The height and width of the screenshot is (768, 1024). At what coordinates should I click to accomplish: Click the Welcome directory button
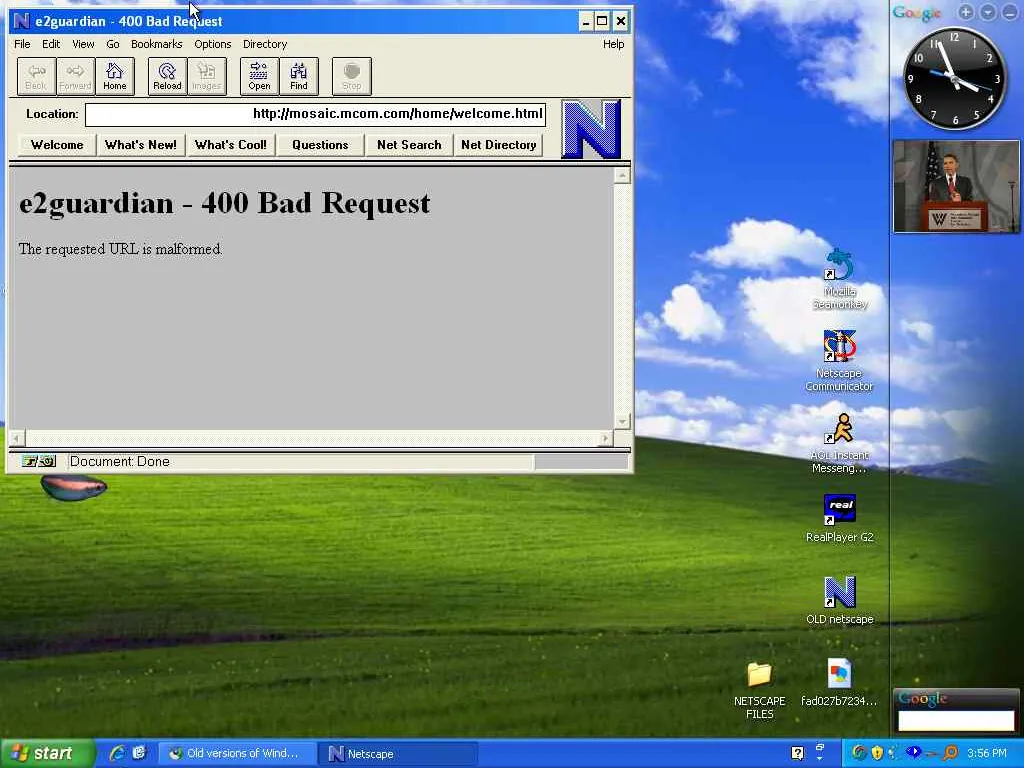click(x=57, y=145)
